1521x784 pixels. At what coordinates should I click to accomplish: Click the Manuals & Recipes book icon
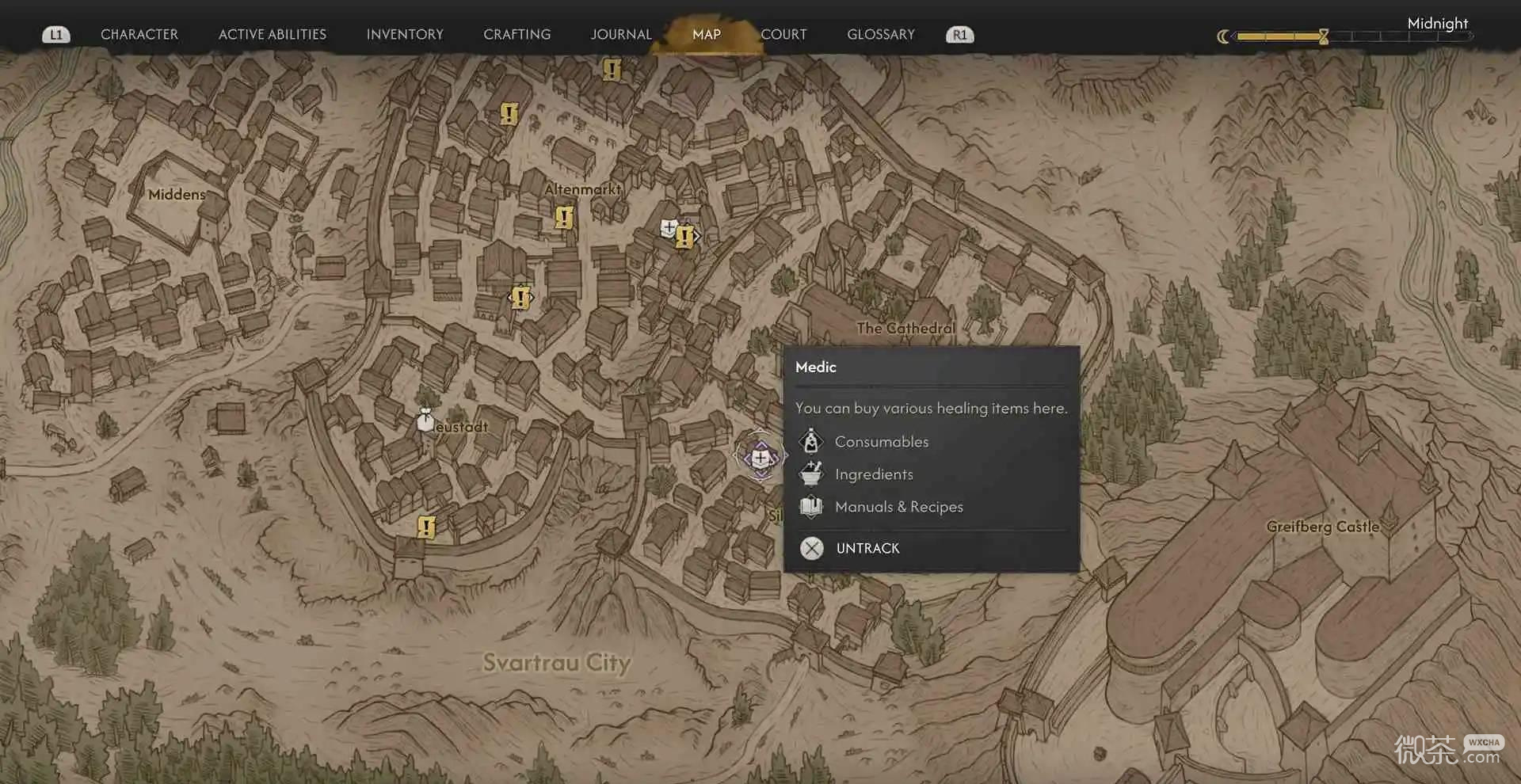pos(811,506)
